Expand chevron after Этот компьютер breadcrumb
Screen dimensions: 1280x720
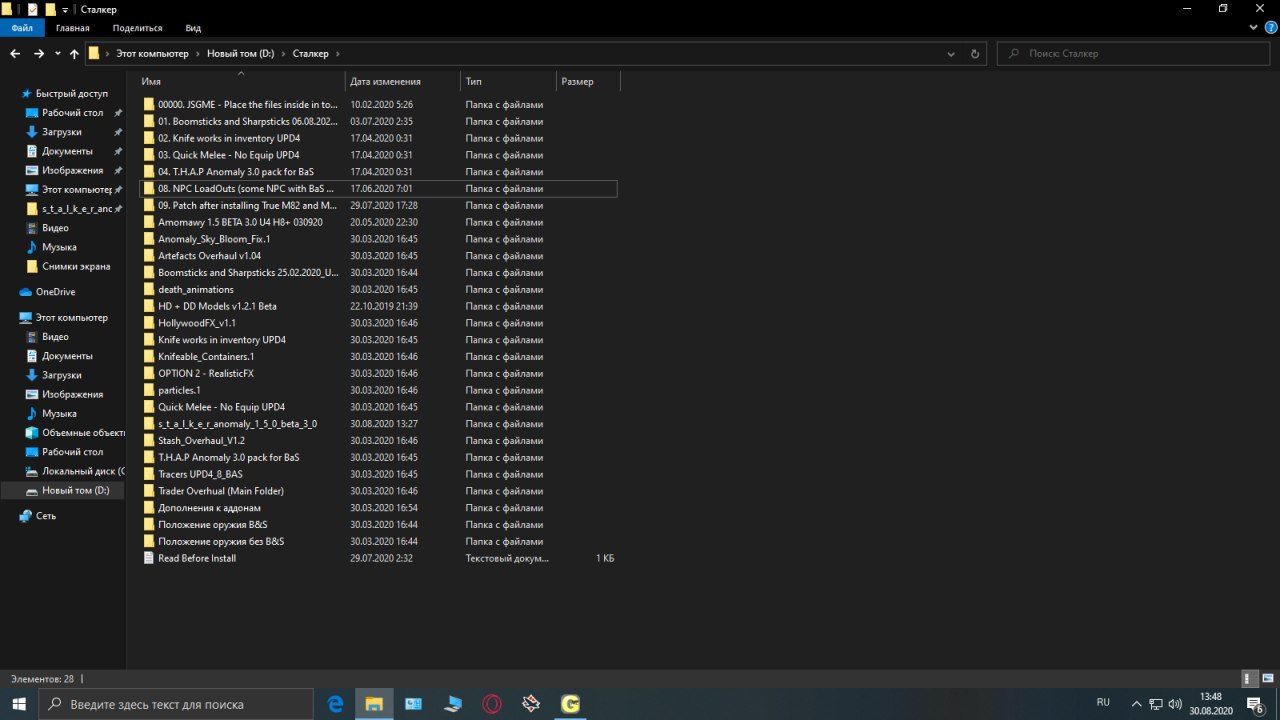(x=198, y=54)
